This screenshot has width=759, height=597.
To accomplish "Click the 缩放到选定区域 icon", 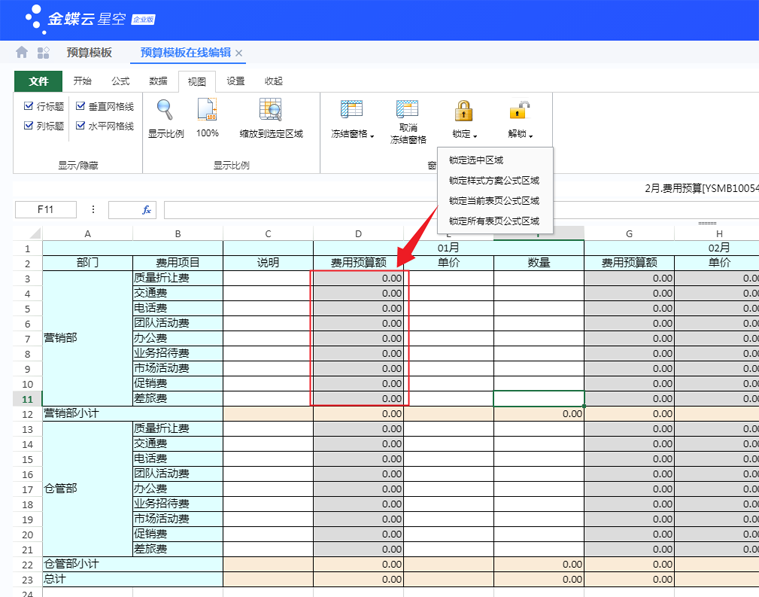I will point(270,110).
